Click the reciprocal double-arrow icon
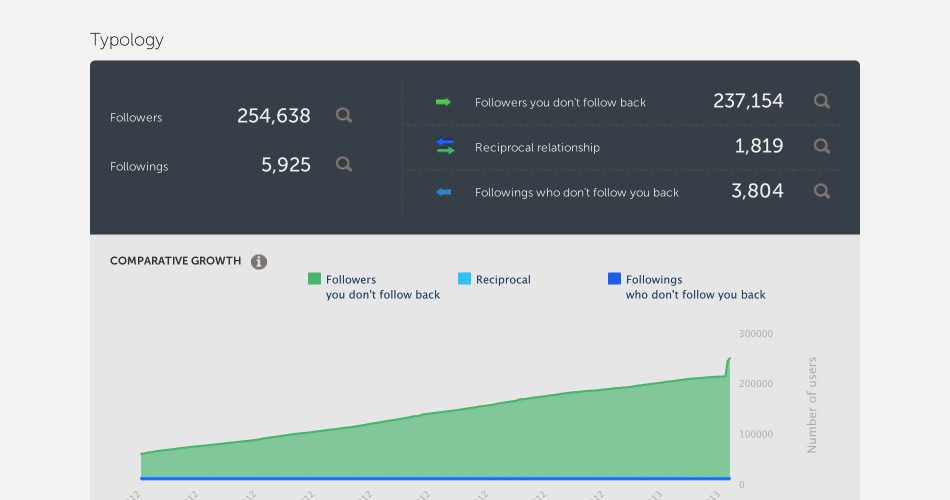Viewport: 950px width, 500px height. (445, 146)
